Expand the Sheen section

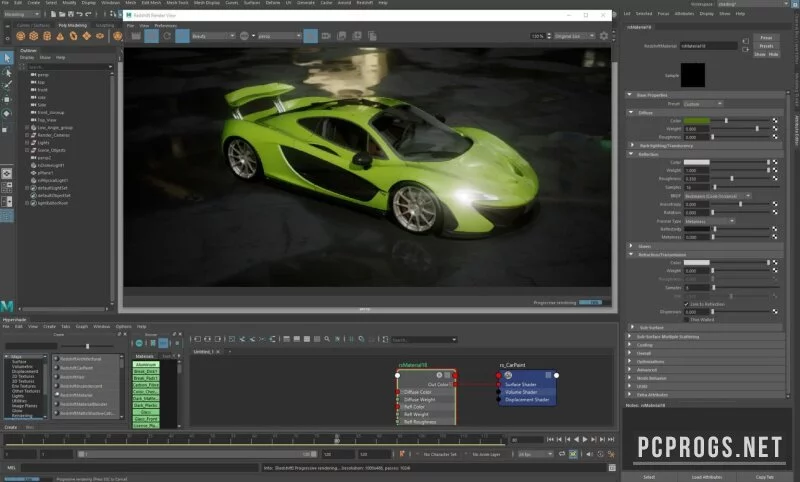tap(631, 246)
